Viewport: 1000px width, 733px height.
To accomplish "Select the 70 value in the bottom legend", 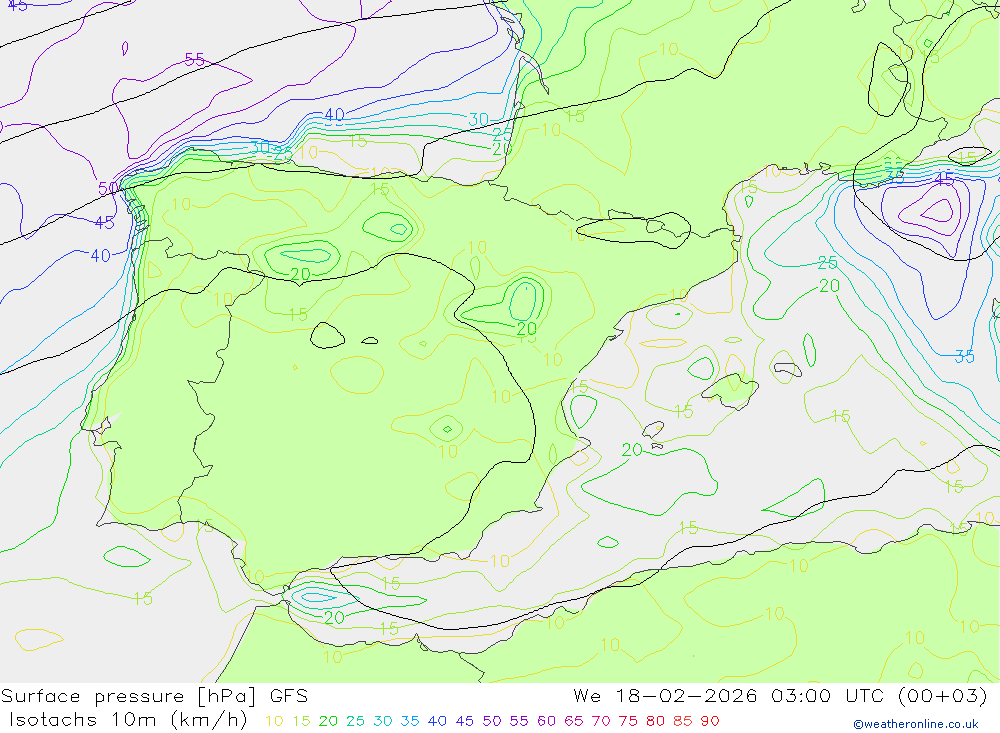I will click(601, 721).
